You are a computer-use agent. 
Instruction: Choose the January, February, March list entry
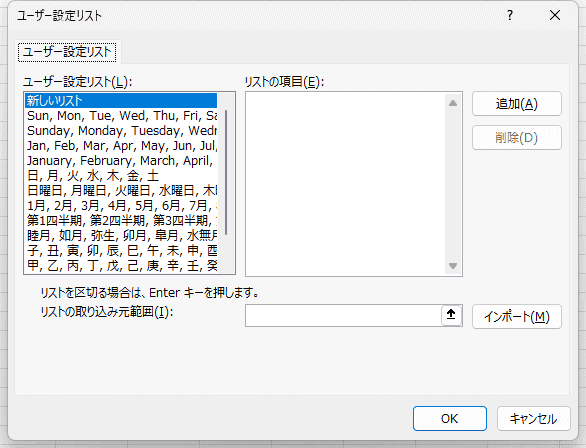(x=121, y=161)
